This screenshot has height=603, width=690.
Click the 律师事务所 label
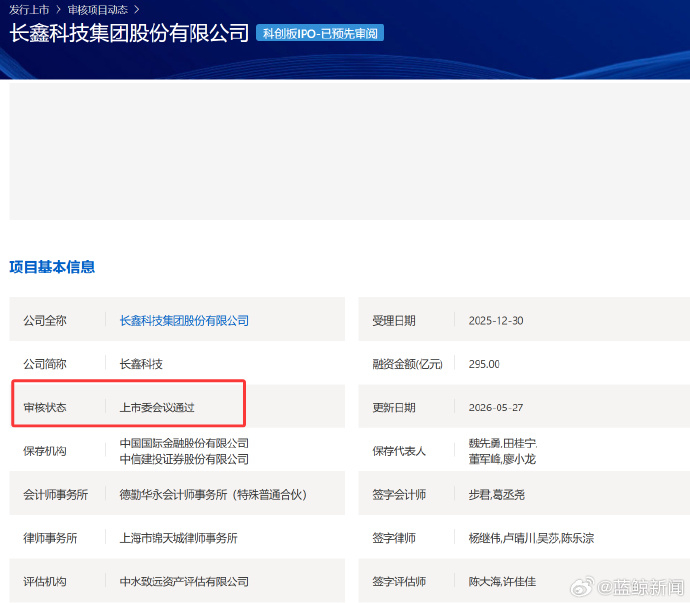50,538
